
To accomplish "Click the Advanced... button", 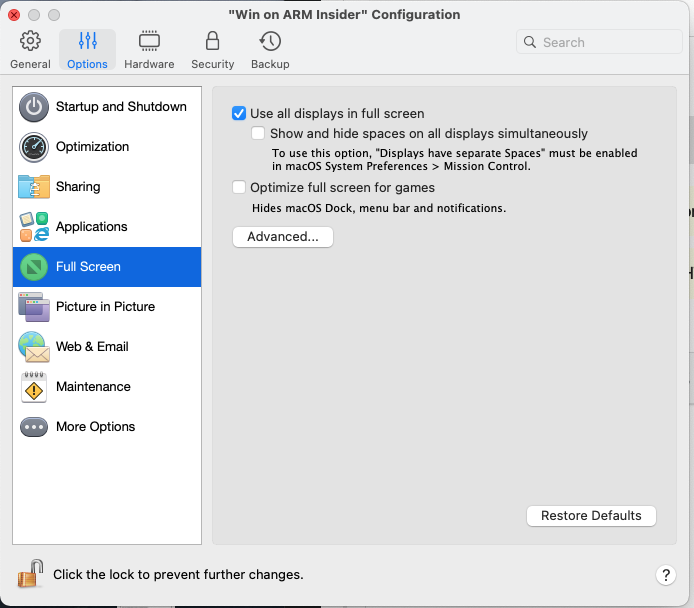I will [283, 237].
